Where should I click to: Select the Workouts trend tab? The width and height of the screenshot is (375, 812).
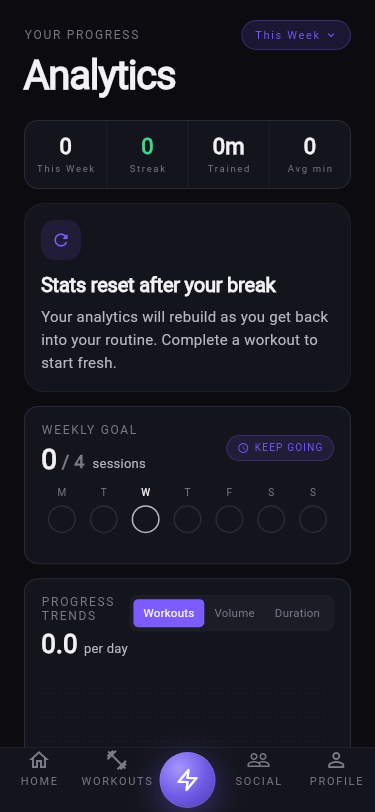(x=169, y=613)
